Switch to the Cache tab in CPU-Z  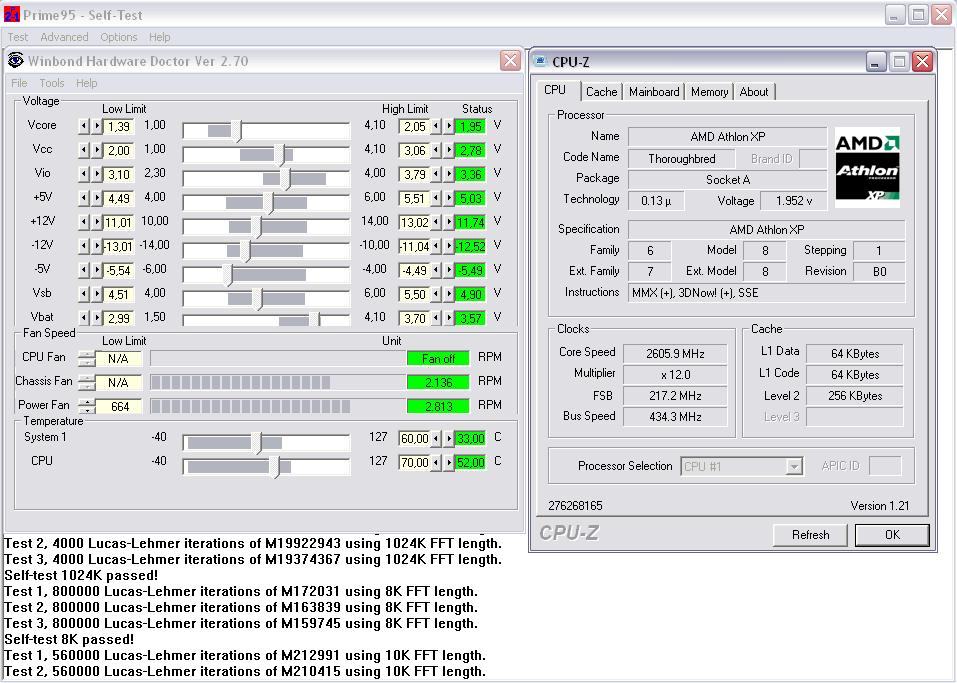601,92
